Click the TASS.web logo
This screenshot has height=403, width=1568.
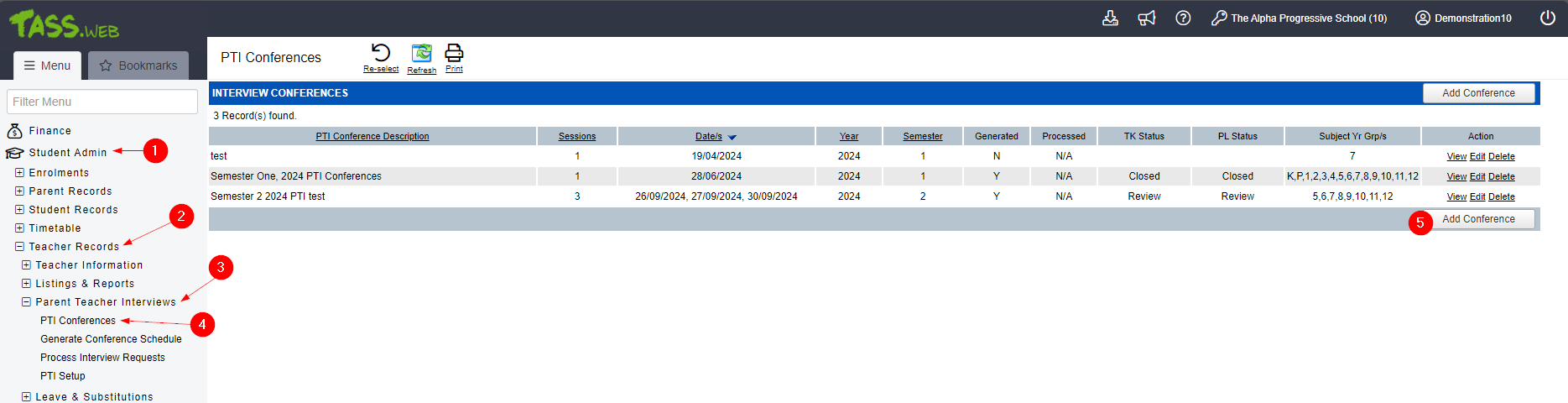coord(64,24)
